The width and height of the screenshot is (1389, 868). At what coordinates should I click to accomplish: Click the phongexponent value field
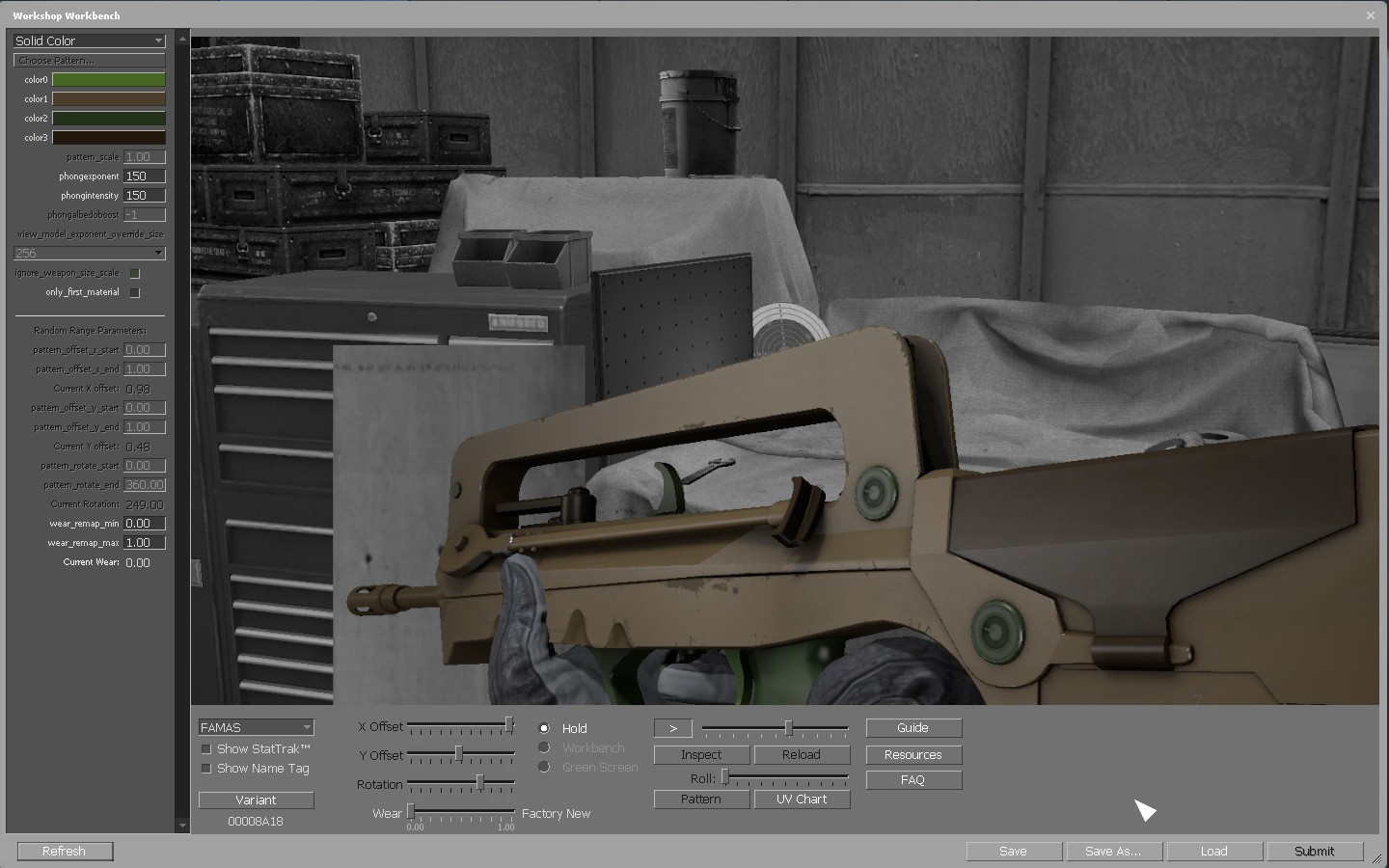(x=145, y=176)
